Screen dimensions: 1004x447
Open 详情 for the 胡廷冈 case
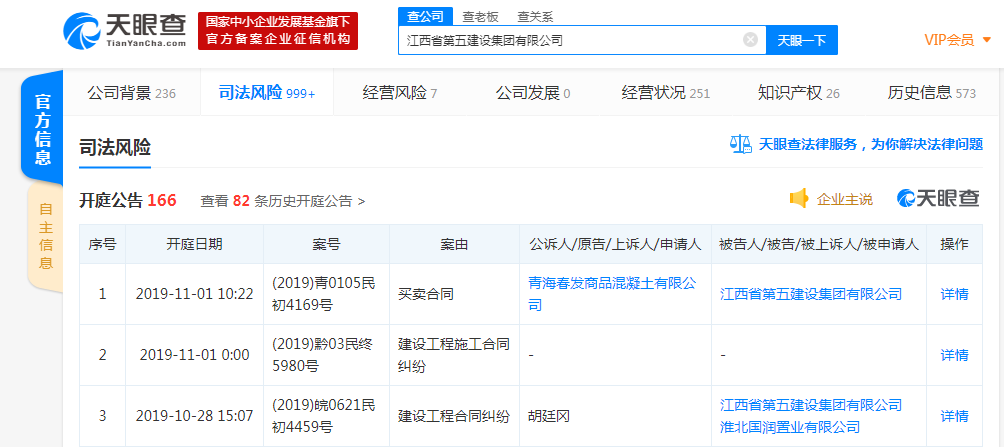pyautogui.click(x=954, y=416)
